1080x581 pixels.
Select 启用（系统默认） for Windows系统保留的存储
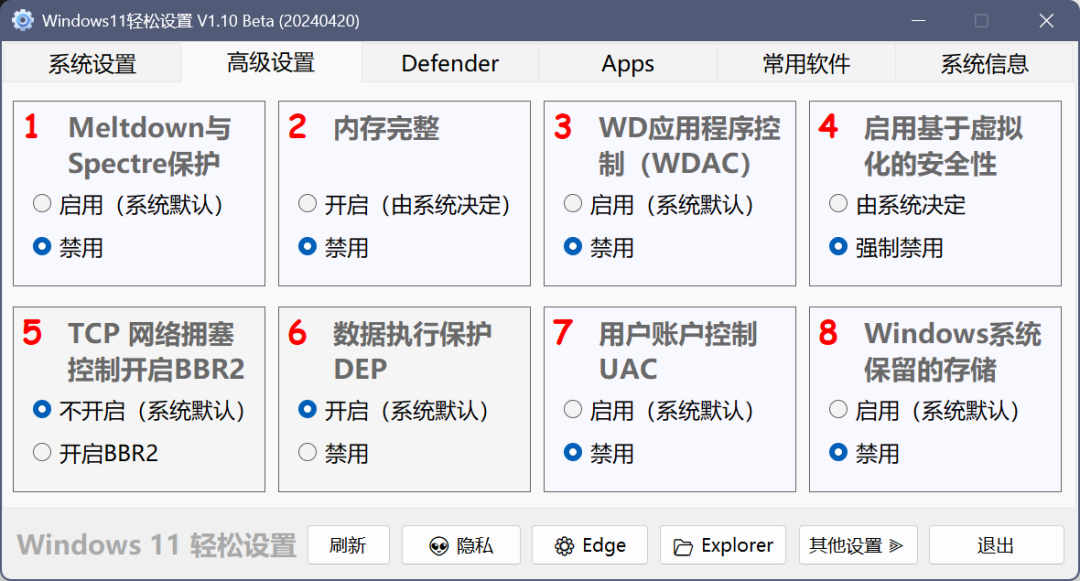coord(838,410)
